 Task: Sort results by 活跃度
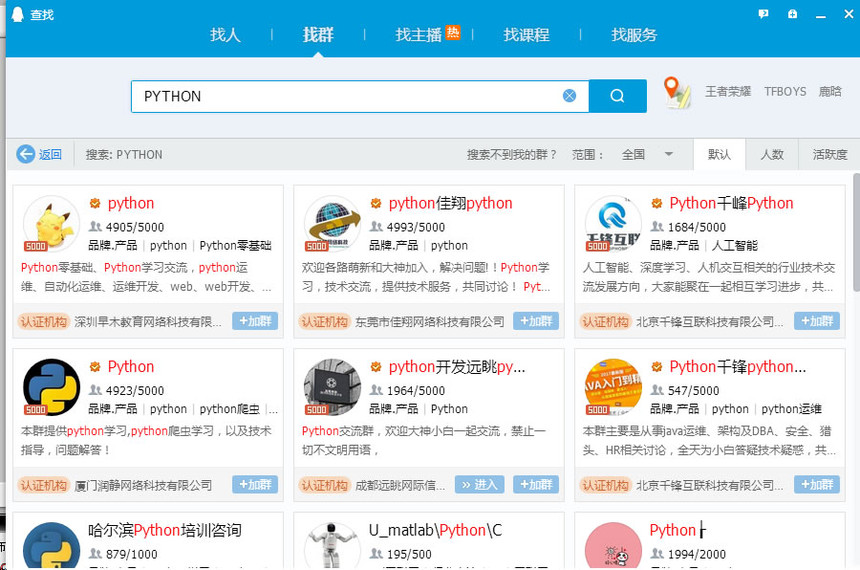[830, 154]
